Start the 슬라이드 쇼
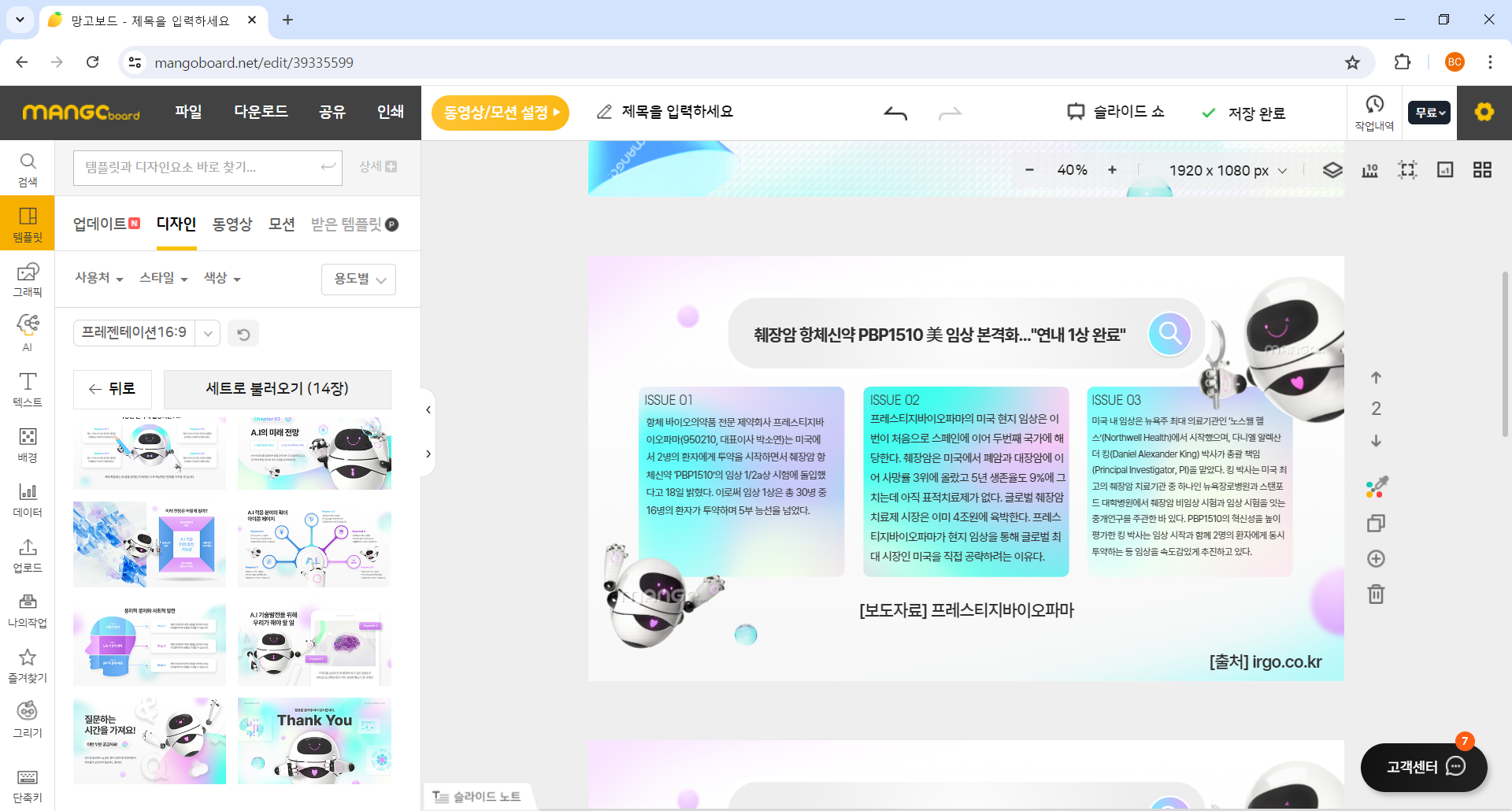Image resolution: width=1512 pixels, height=811 pixels. coord(1116,112)
